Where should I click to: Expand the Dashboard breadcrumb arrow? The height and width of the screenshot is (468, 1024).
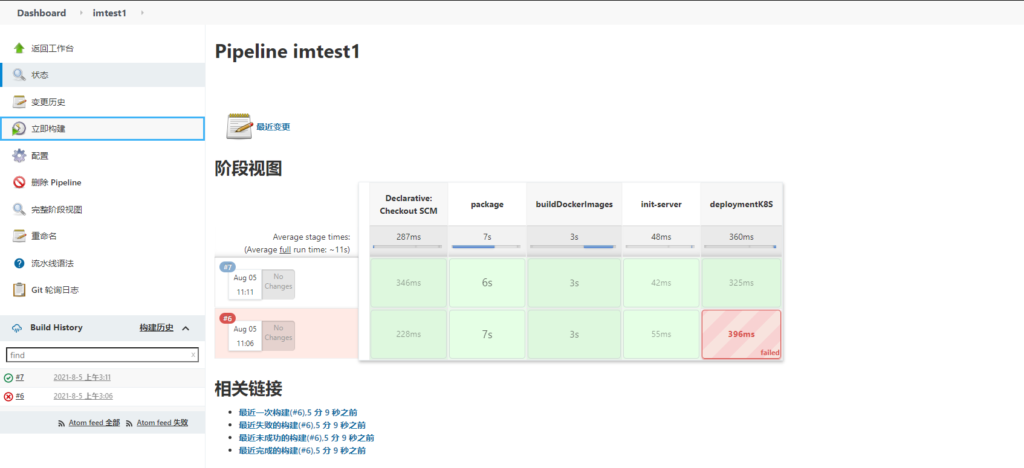pos(75,13)
